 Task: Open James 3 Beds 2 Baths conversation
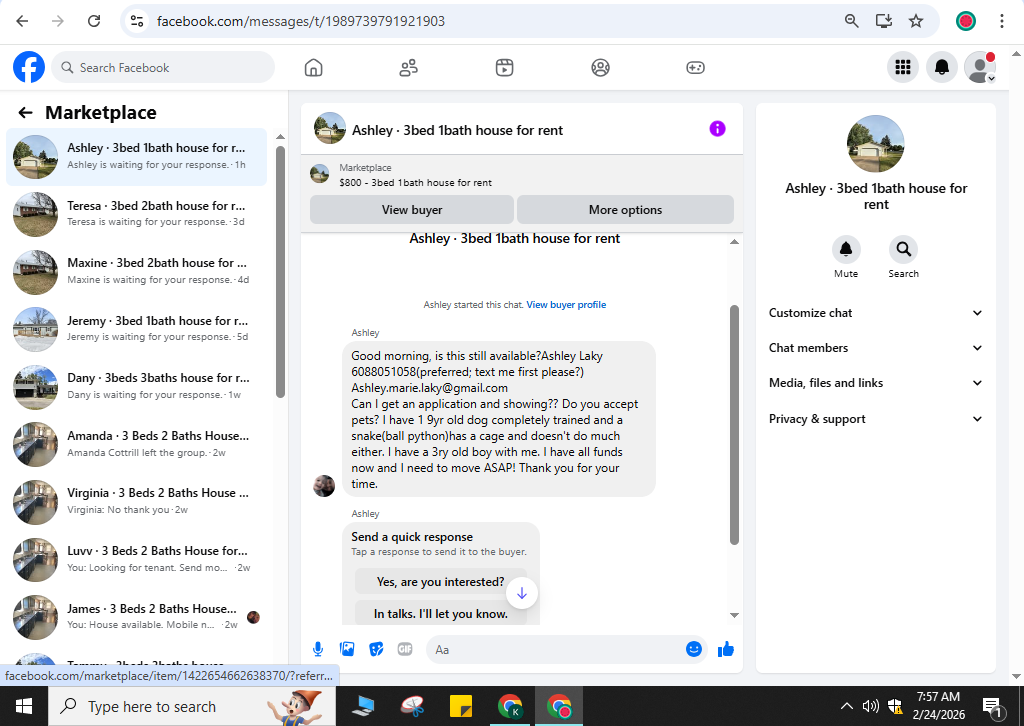[136, 617]
